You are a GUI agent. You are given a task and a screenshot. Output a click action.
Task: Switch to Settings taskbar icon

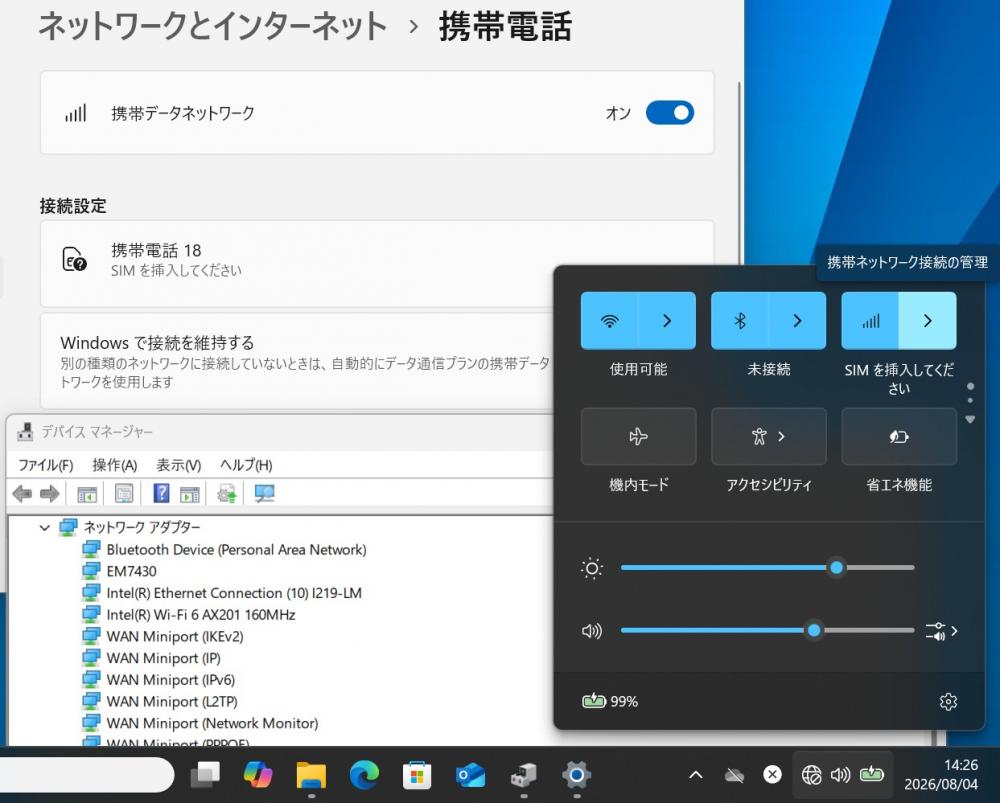coord(577,774)
